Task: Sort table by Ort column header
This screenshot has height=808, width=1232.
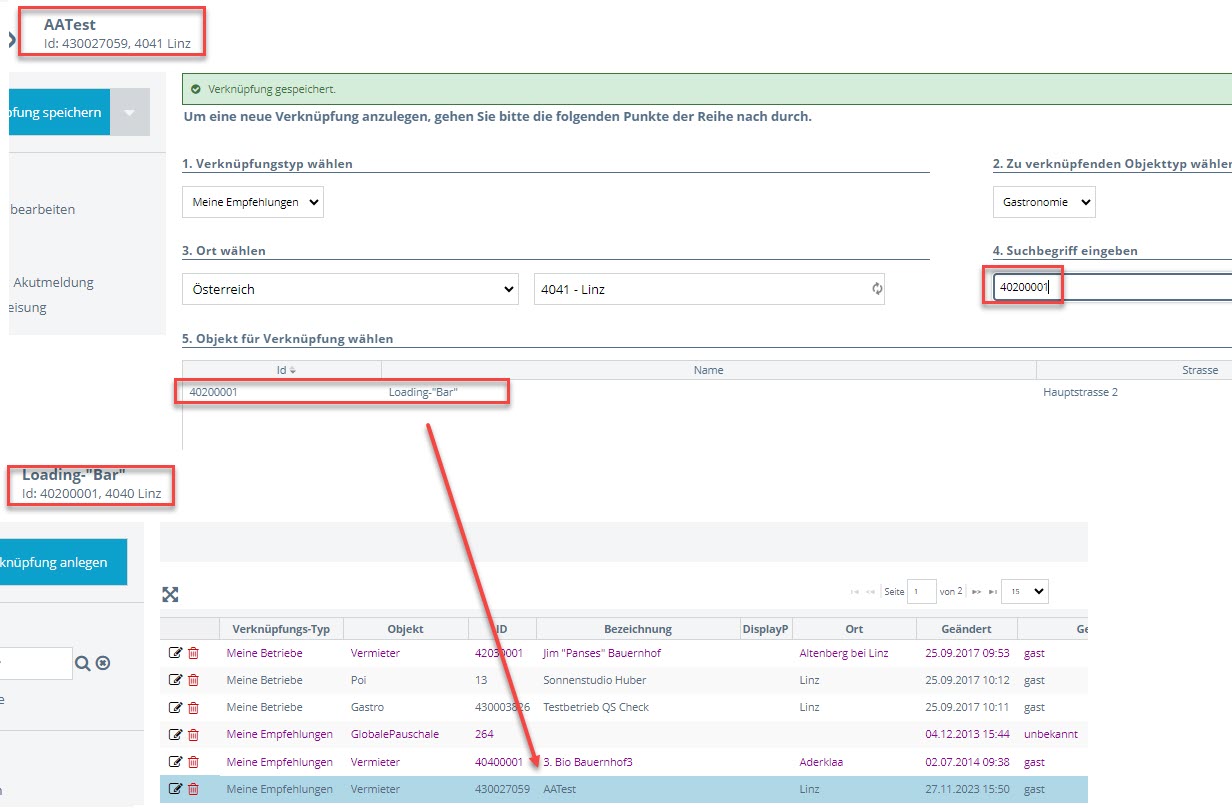Action: (854, 629)
